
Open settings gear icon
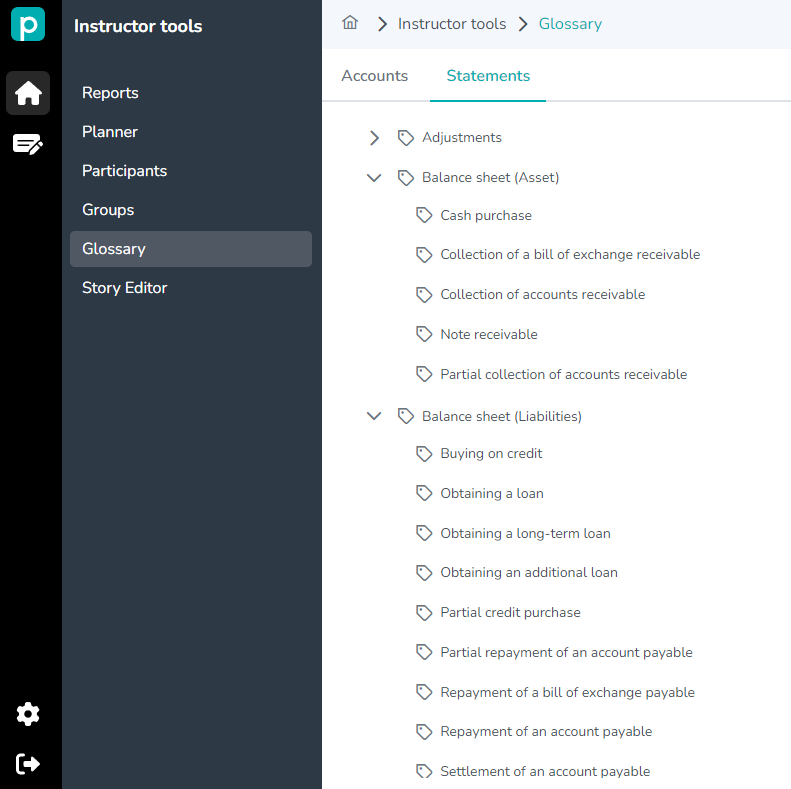point(28,714)
